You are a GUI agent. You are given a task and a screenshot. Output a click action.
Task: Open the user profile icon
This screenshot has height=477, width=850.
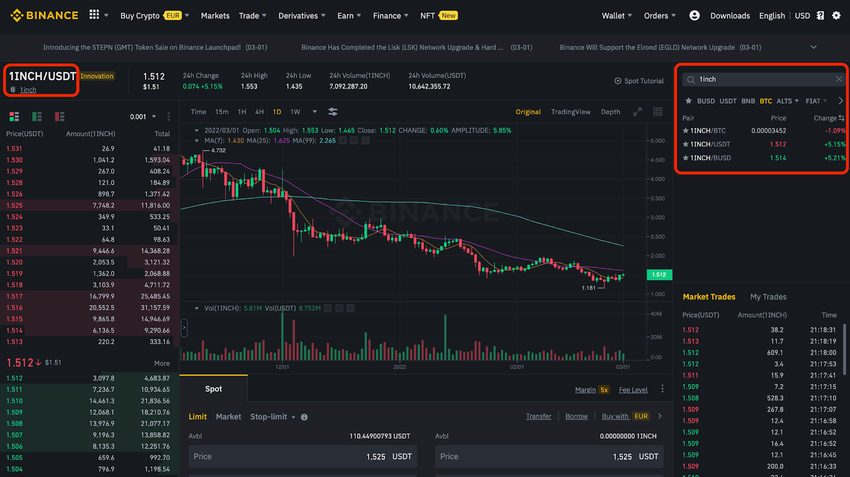(694, 16)
